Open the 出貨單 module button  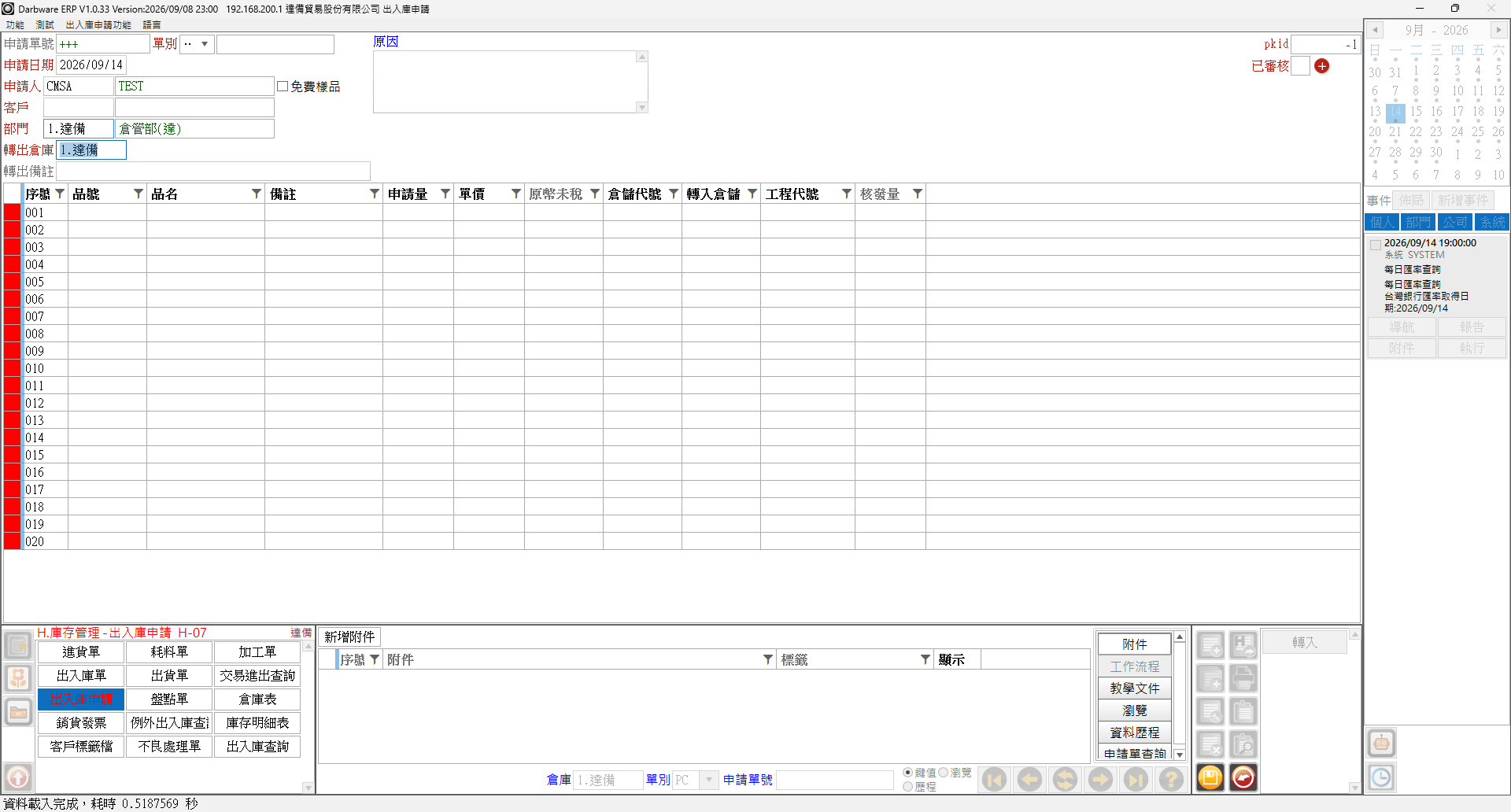tap(169, 675)
